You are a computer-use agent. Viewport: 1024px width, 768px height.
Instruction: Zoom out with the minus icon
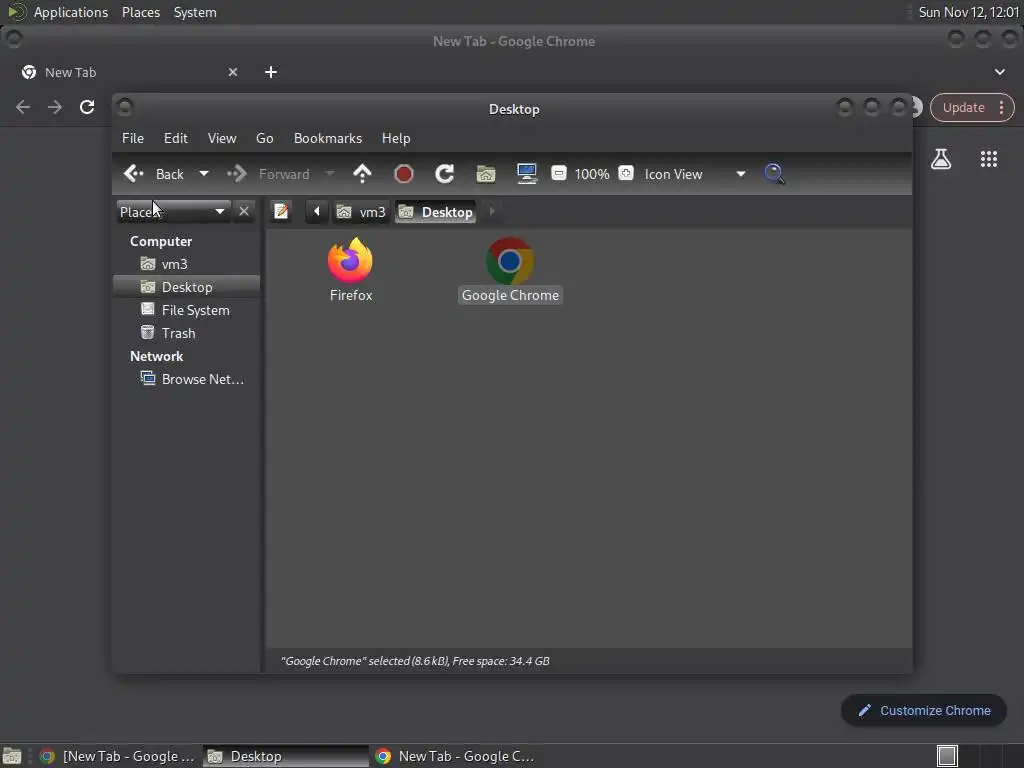point(558,173)
